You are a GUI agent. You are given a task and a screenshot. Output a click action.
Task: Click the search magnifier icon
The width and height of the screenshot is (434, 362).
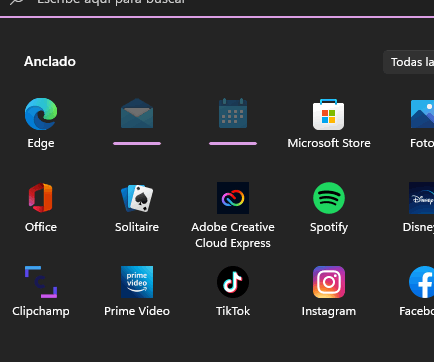16,2
